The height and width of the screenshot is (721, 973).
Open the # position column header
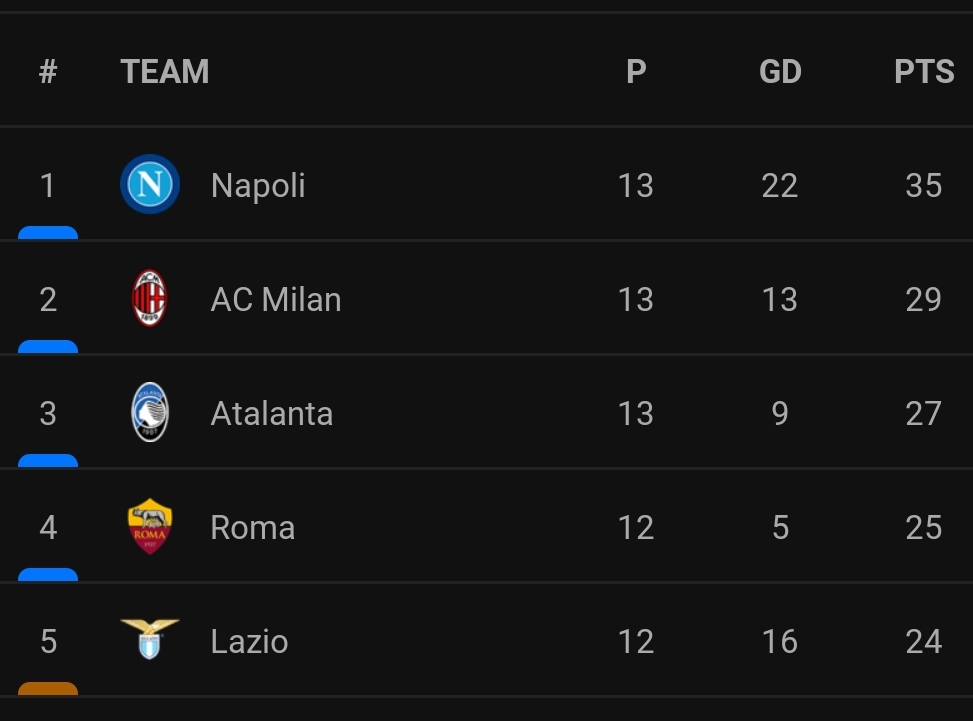click(48, 70)
